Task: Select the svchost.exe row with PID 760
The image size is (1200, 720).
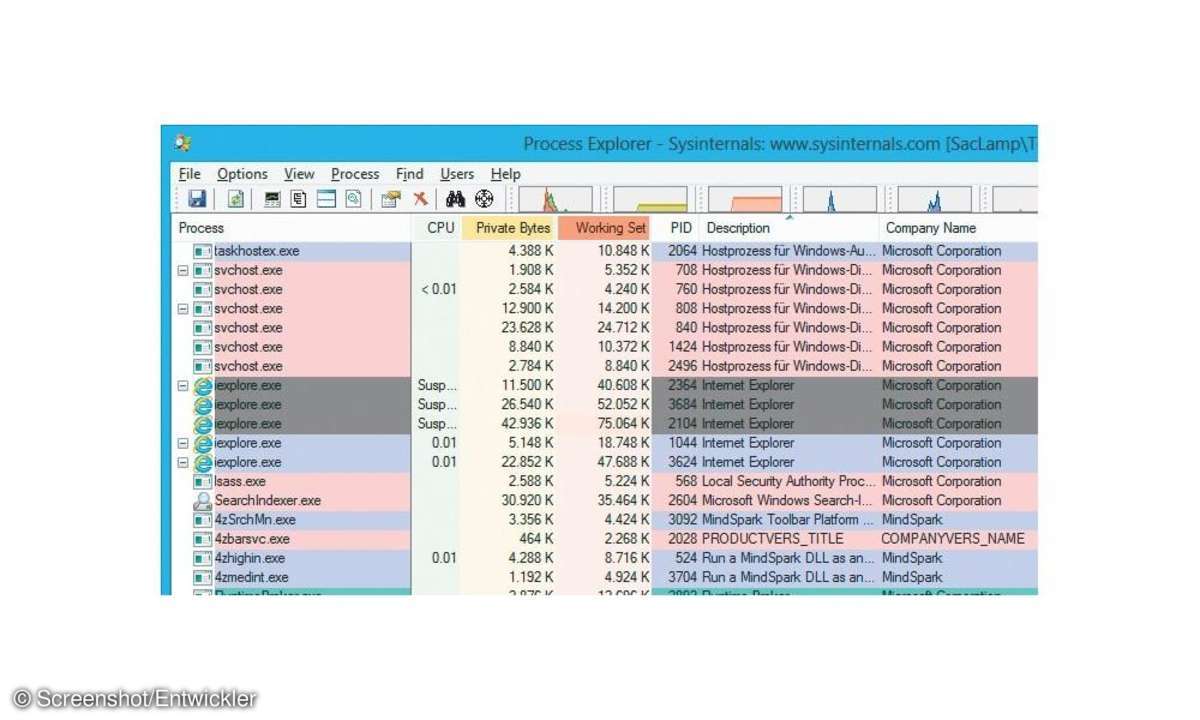Action: click(x=605, y=289)
